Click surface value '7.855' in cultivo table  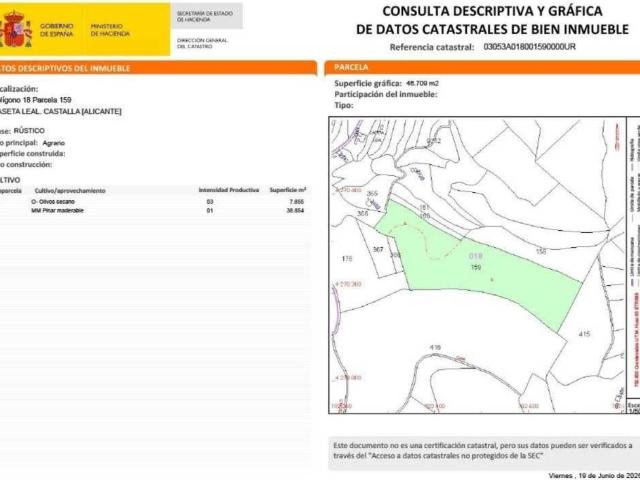click(297, 202)
